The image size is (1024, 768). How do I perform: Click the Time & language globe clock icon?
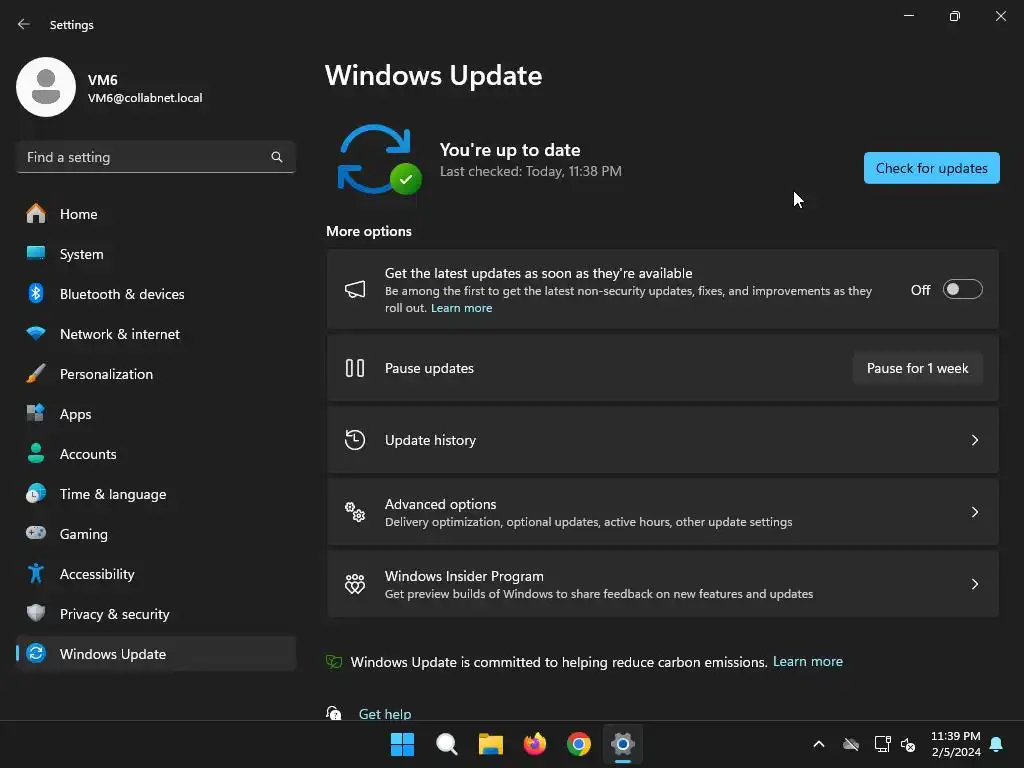click(x=36, y=494)
